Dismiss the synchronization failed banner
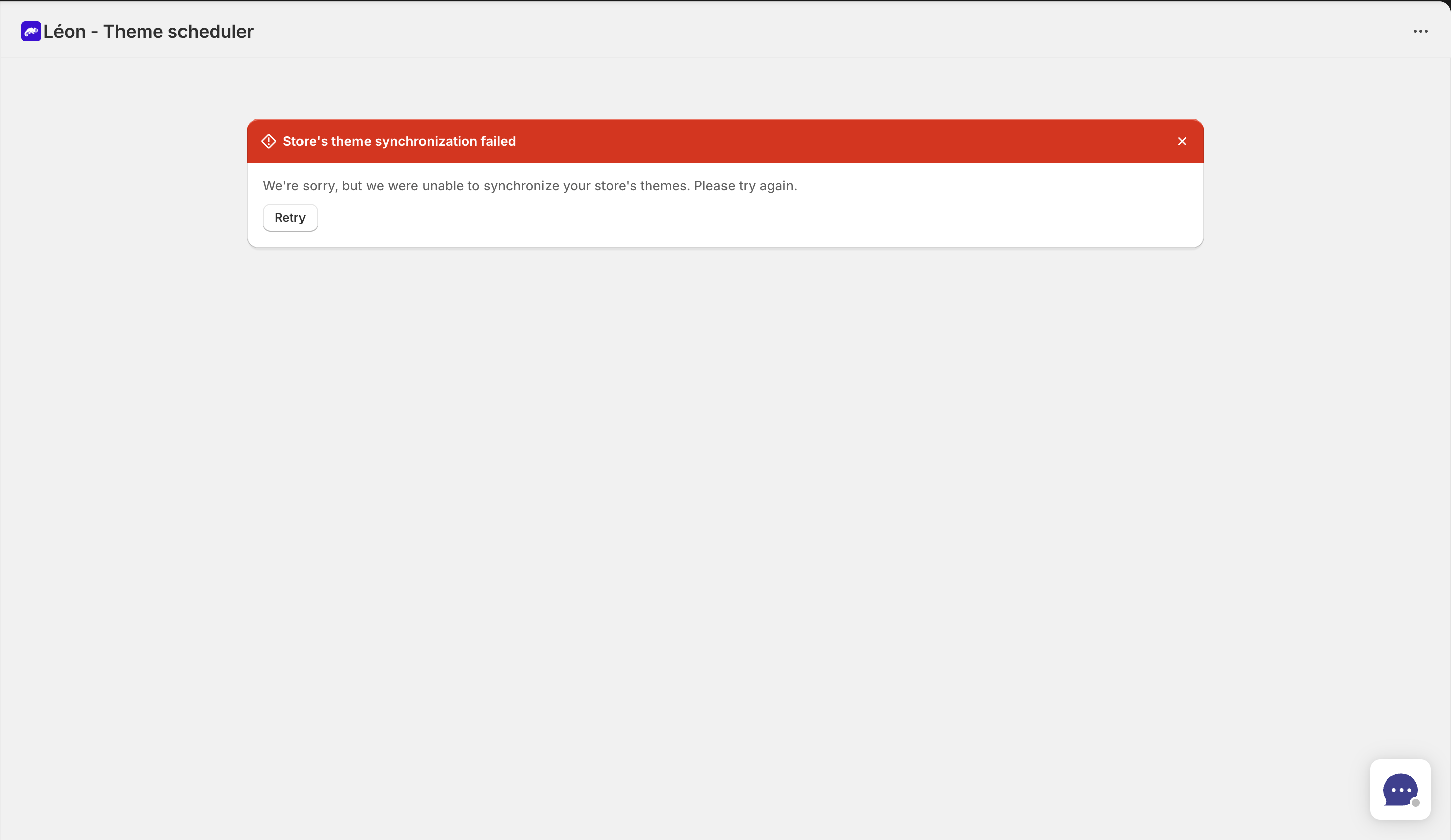1451x840 pixels. [1182, 142]
